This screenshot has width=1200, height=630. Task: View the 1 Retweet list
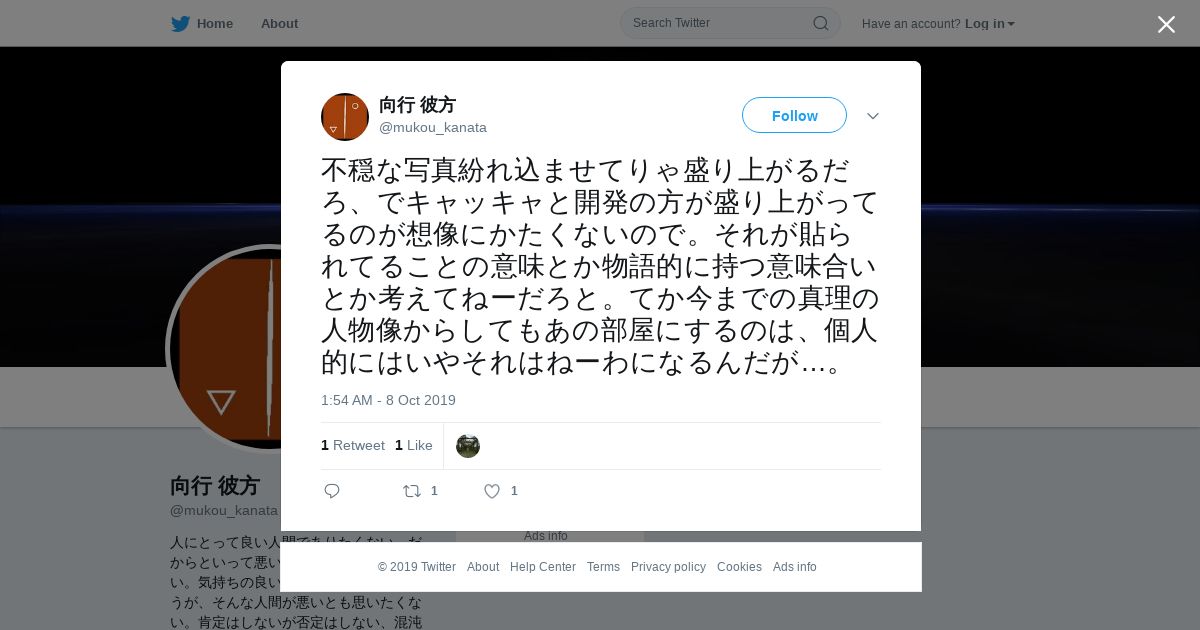[x=353, y=446]
